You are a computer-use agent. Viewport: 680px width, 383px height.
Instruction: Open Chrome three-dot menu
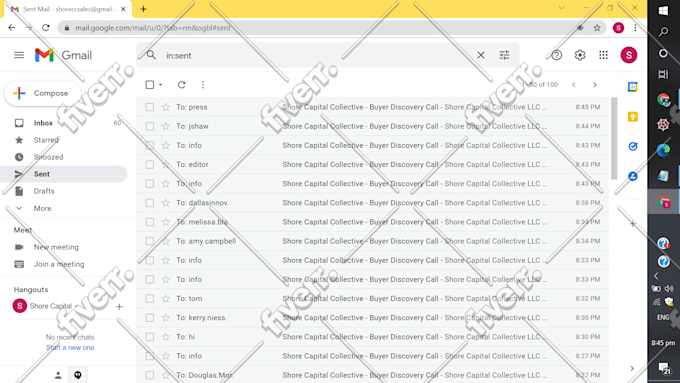pos(635,28)
